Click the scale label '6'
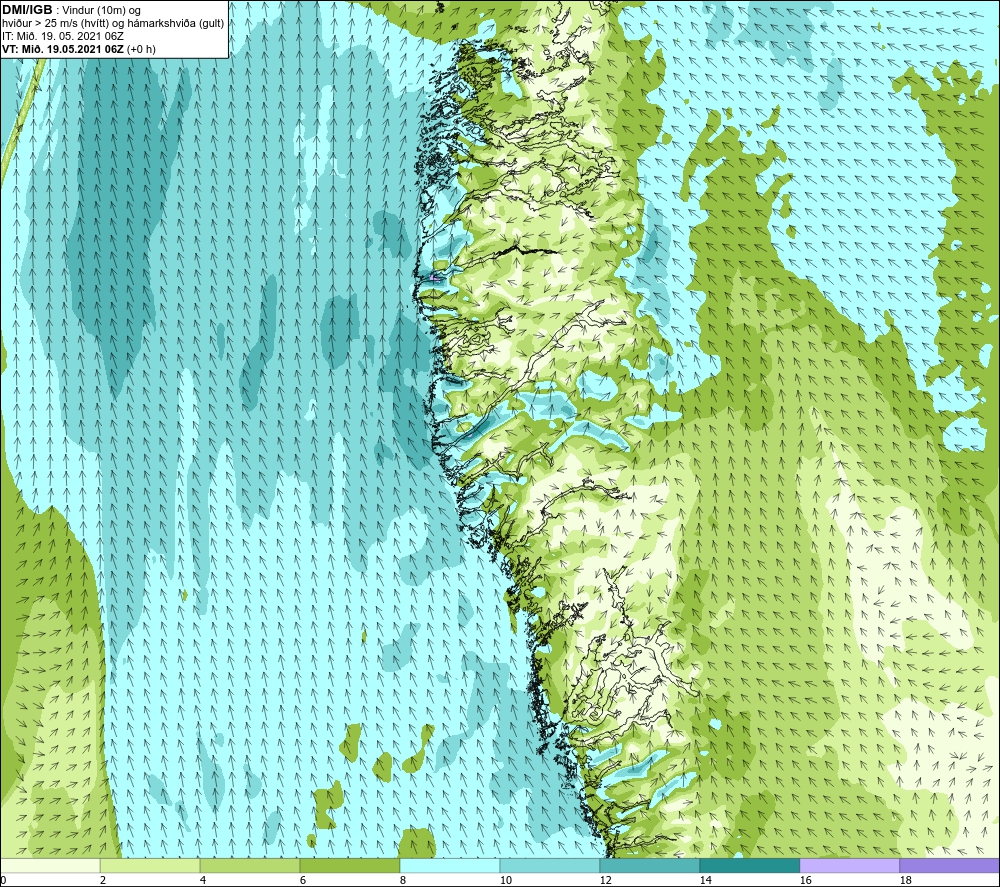 click(303, 880)
